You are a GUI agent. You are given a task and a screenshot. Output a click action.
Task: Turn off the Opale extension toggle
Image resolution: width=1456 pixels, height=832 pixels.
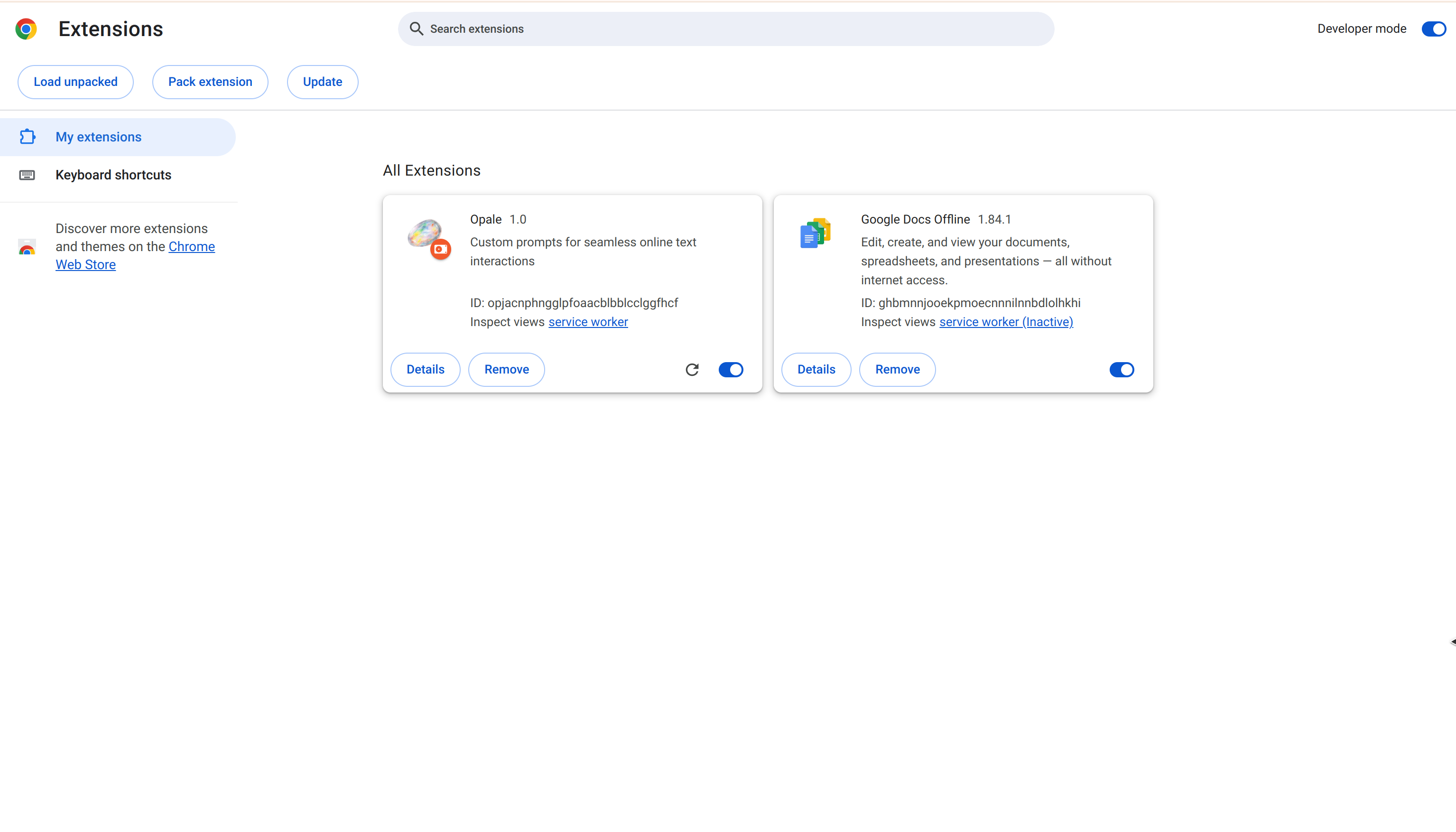(x=731, y=370)
